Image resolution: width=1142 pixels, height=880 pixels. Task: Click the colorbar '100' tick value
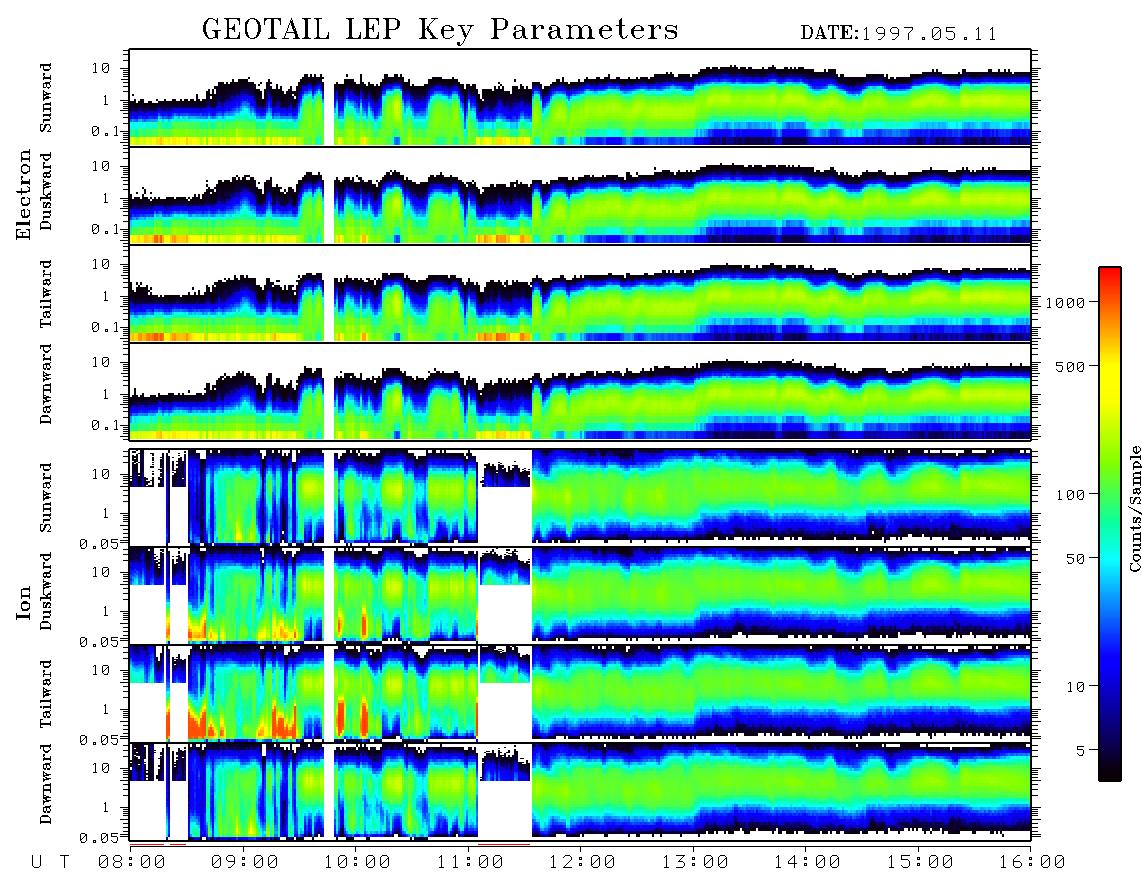click(1071, 495)
